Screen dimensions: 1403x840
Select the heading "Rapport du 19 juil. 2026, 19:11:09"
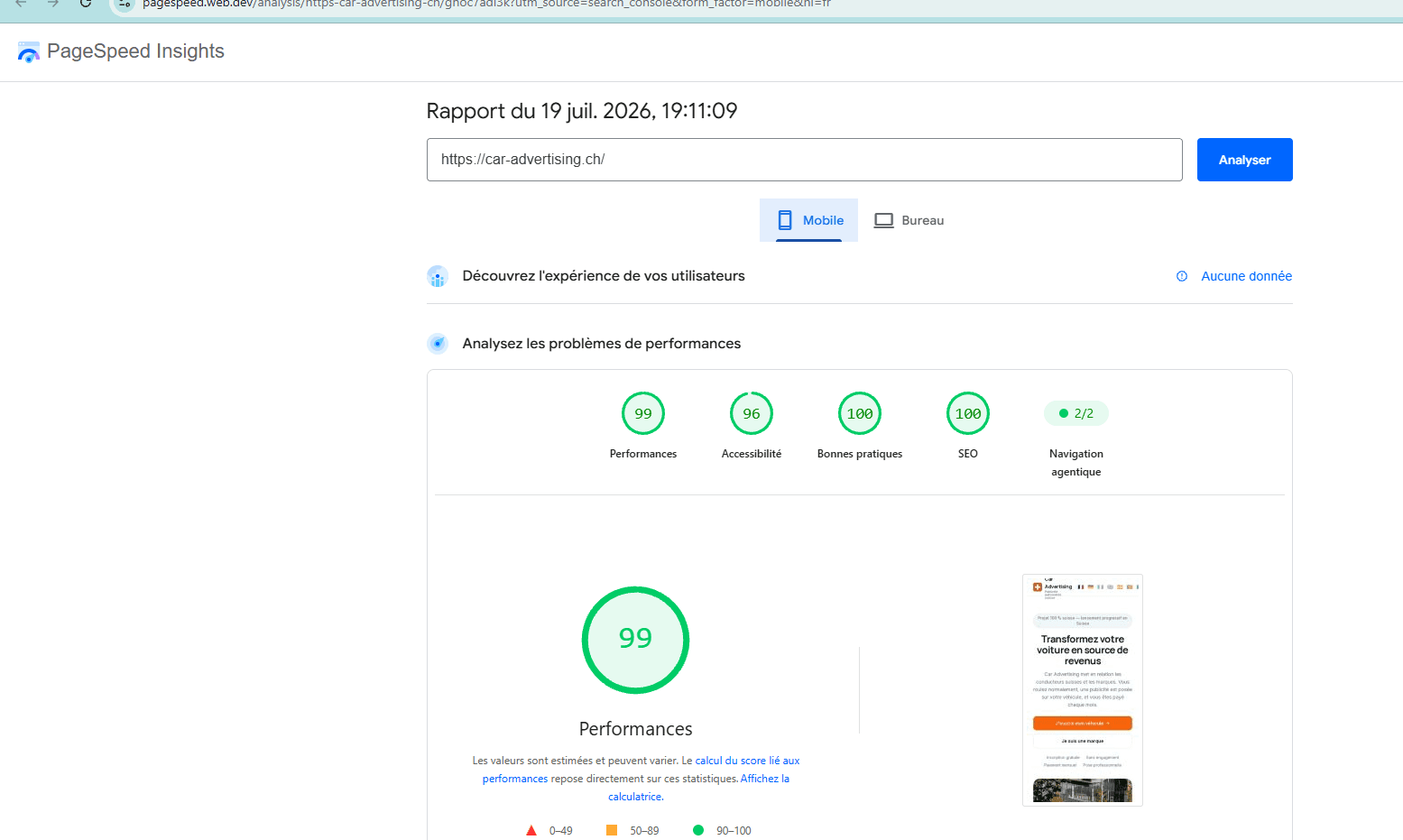coord(582,111)
